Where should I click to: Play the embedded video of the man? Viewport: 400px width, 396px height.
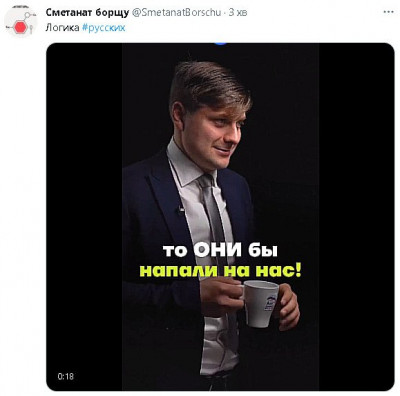[220, 217]
